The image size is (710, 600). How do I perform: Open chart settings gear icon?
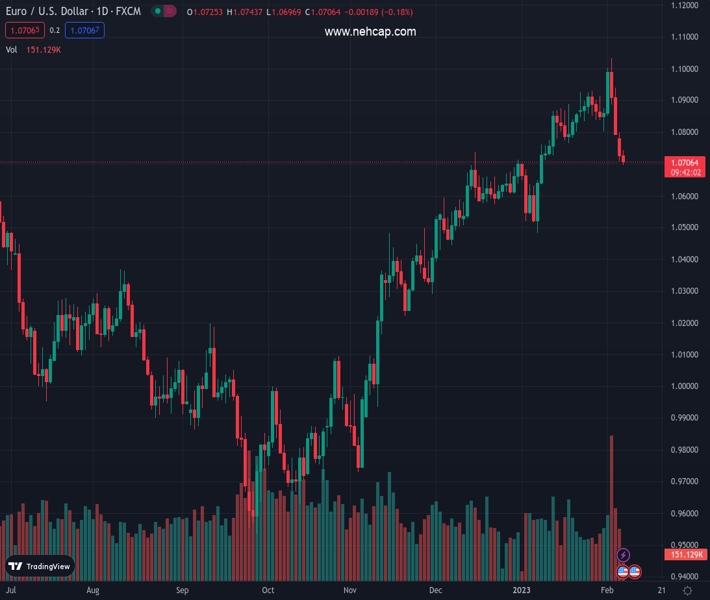pos(687,591)
